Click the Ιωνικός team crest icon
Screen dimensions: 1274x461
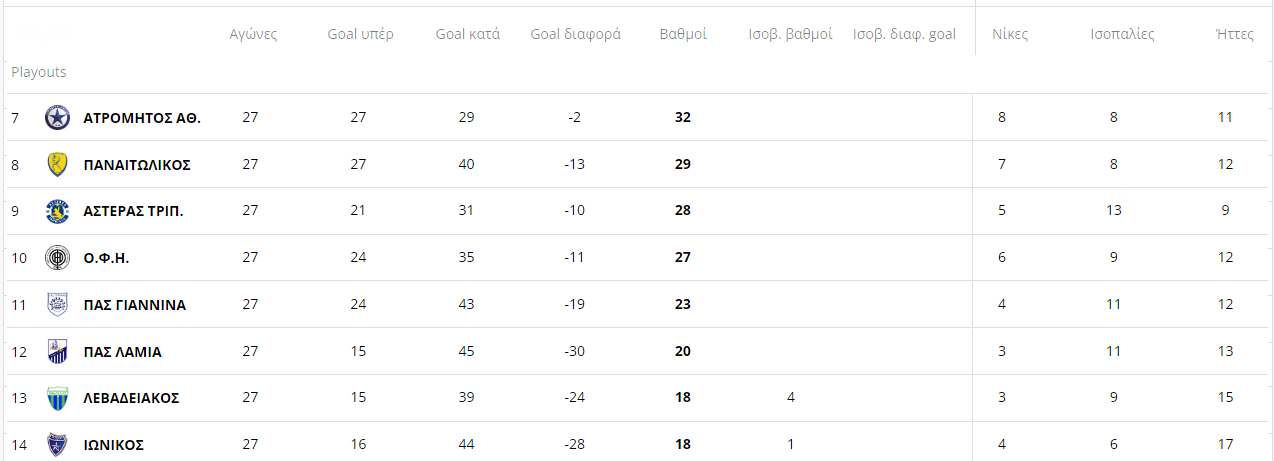point(58,445)
